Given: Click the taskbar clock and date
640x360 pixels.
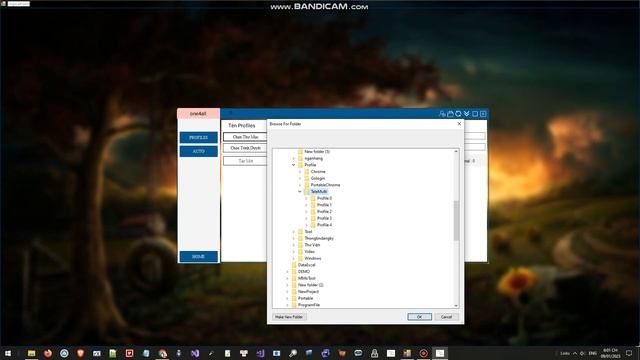Looking at the screenshot, I should 610,353.
